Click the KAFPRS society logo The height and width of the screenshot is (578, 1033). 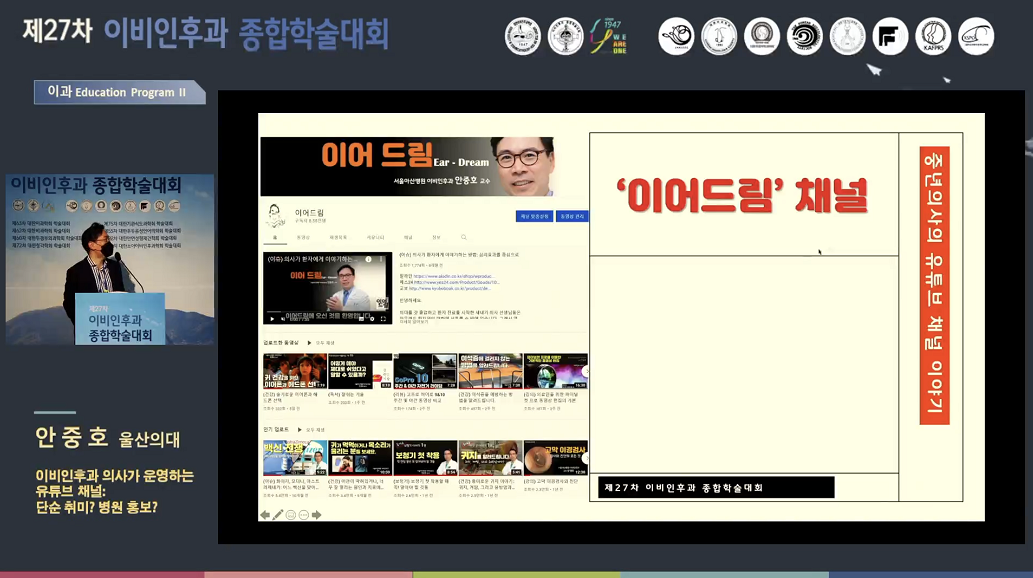pyautogui.click(x=933, y=37)
